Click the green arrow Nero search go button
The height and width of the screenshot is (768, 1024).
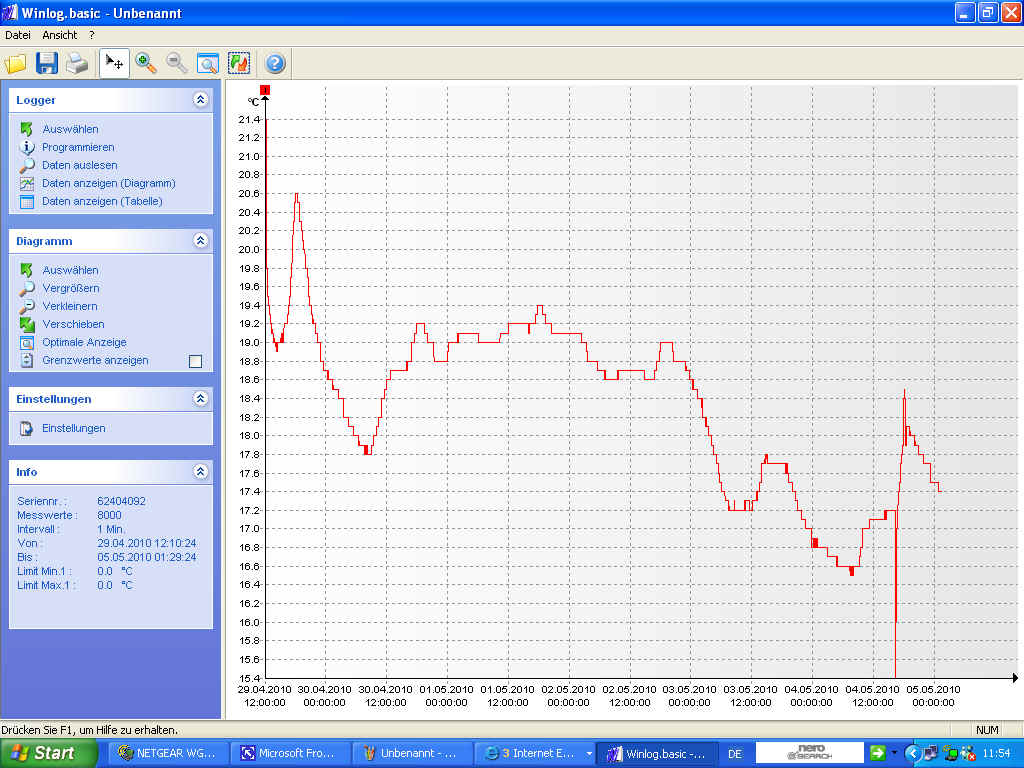[877, 753]
